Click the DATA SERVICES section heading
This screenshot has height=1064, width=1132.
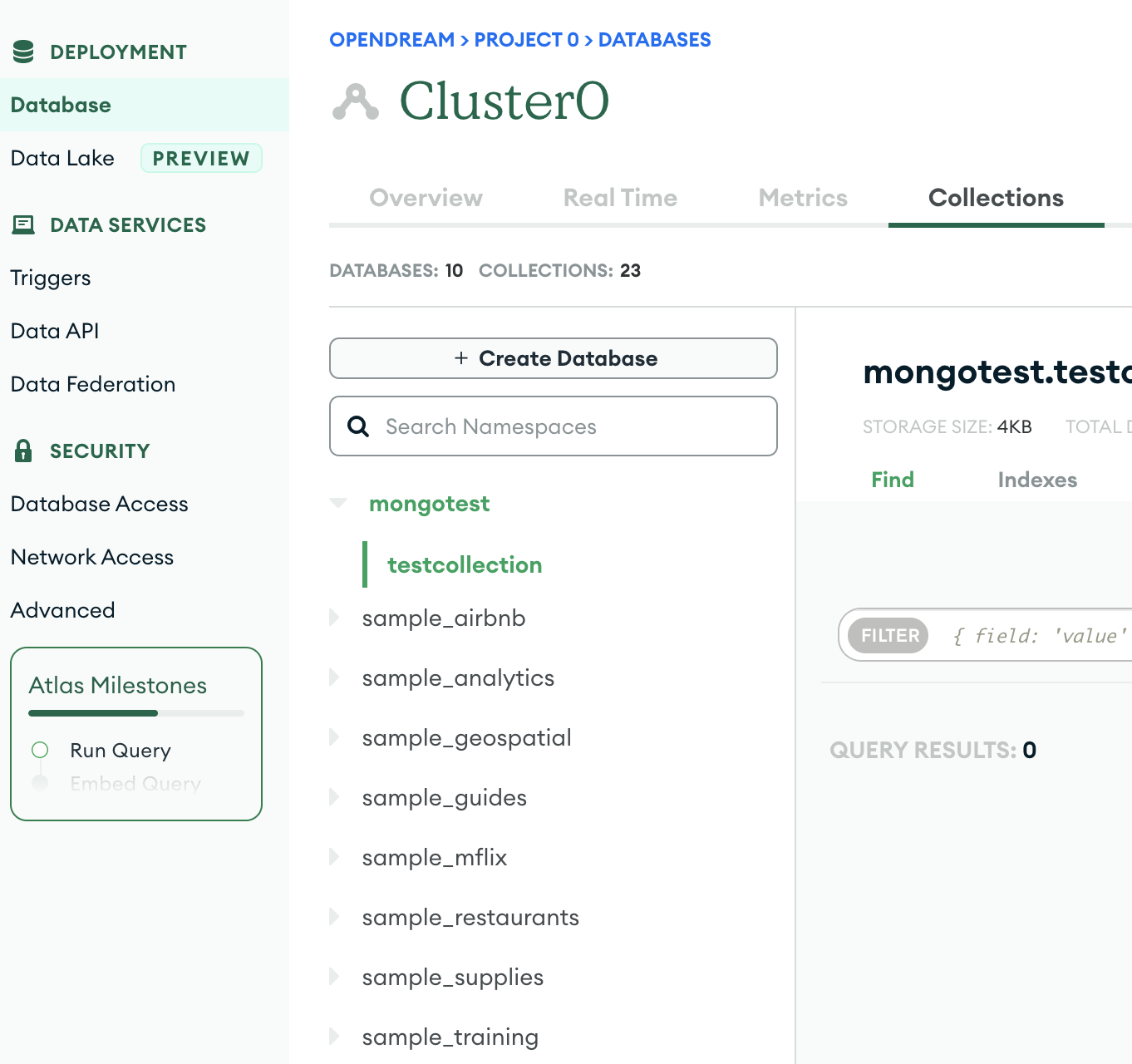click(128, 224)
